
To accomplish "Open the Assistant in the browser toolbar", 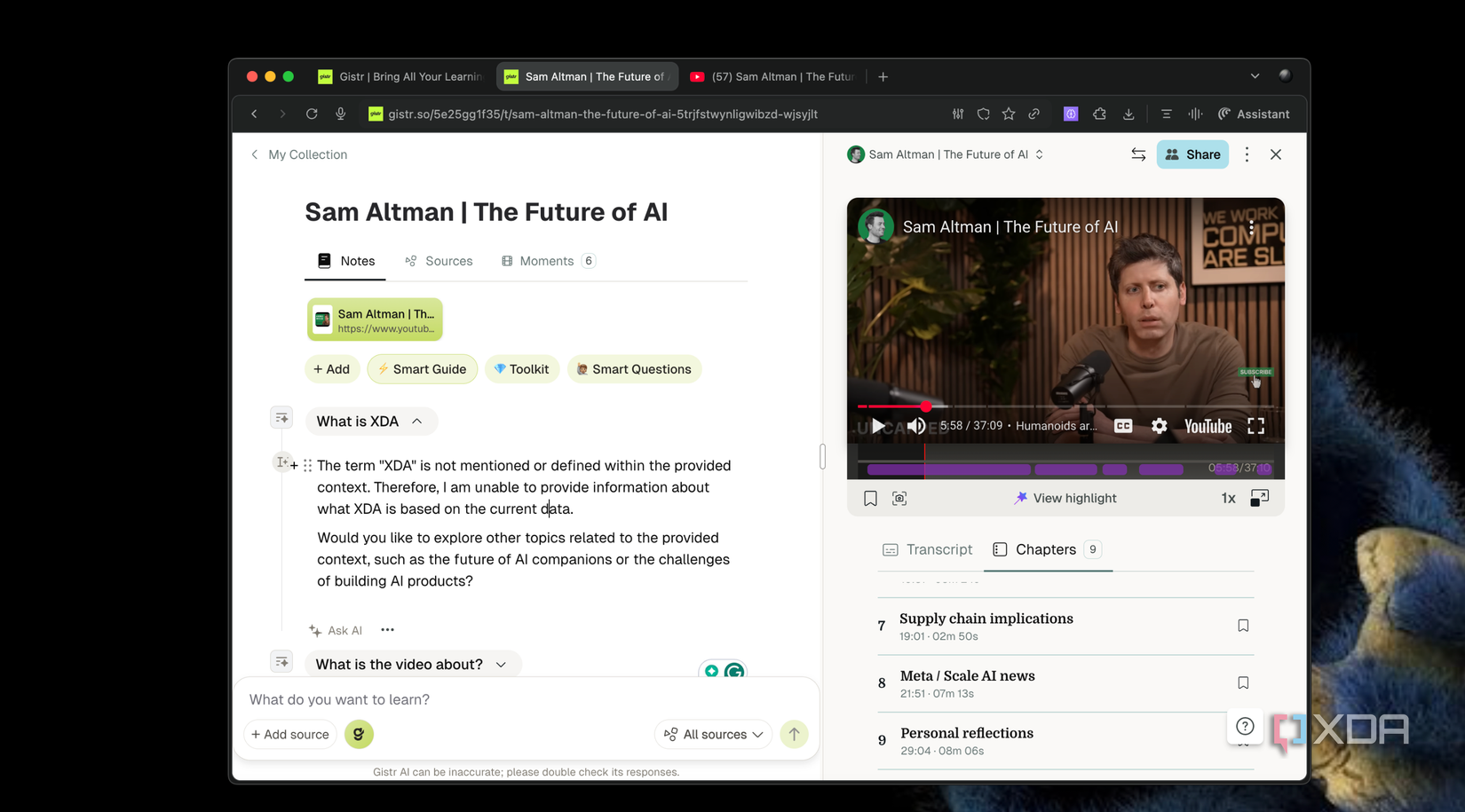I will point(1254,114).
